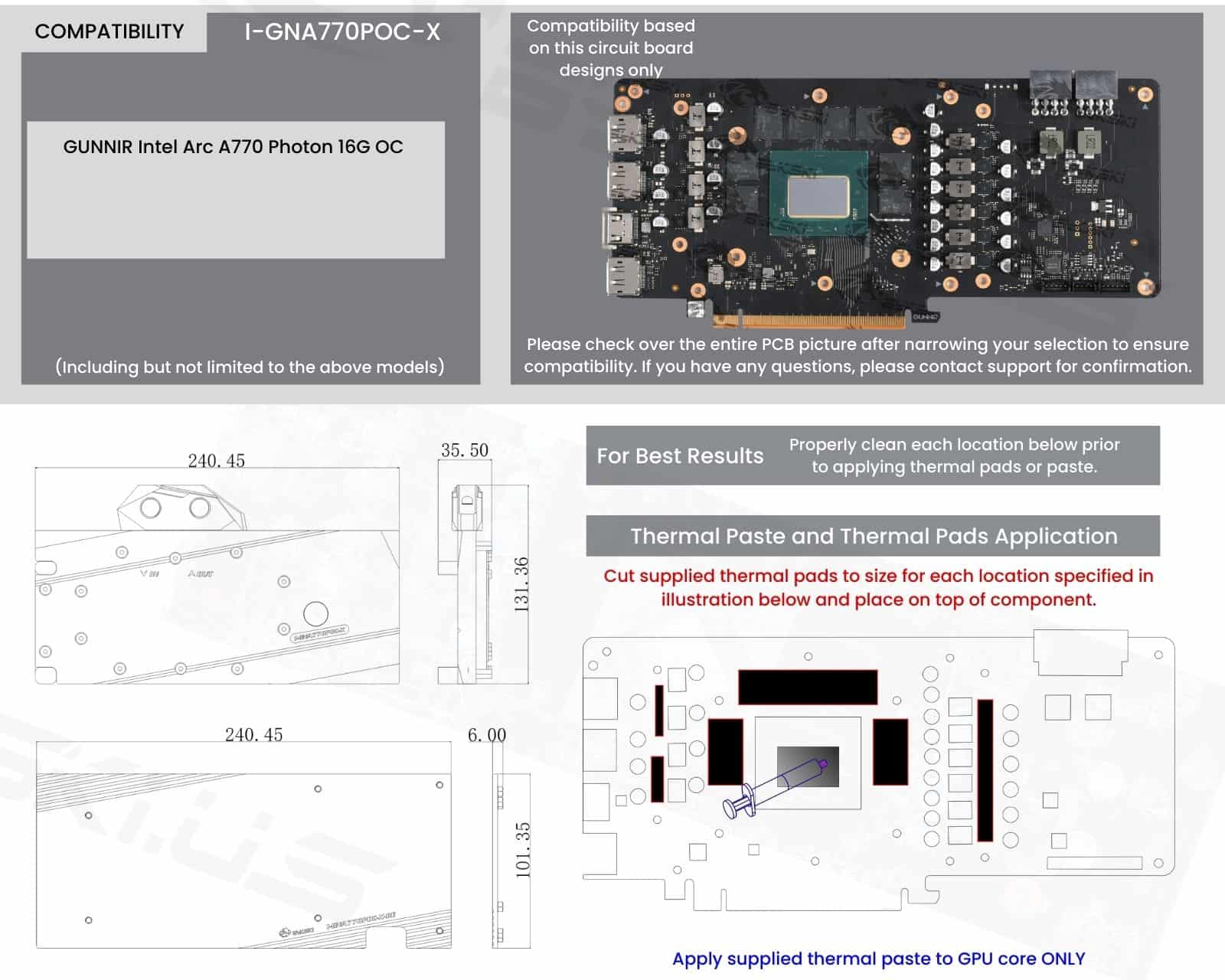Click the GUNNIR Intel Arc A770 Photon 16G OC entry
Viewport: 1225px width, 980px height.
(233, 147)
